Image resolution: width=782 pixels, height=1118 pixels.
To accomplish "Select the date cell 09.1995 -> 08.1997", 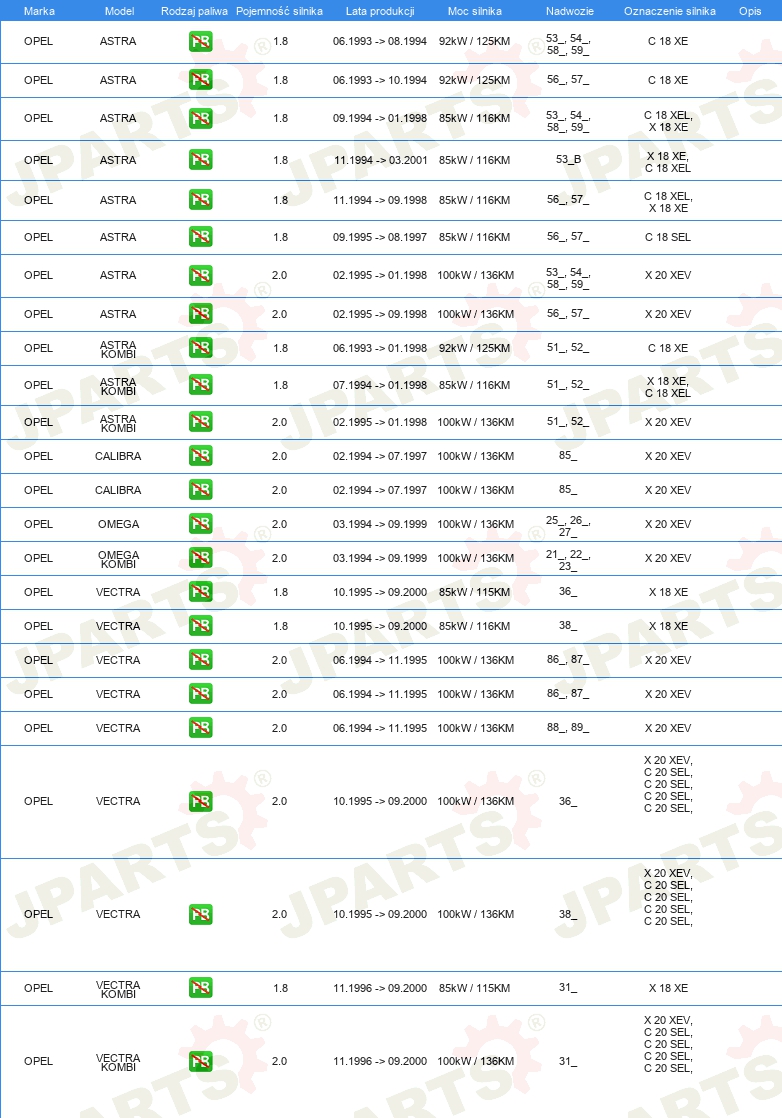I will coord(380,237).
